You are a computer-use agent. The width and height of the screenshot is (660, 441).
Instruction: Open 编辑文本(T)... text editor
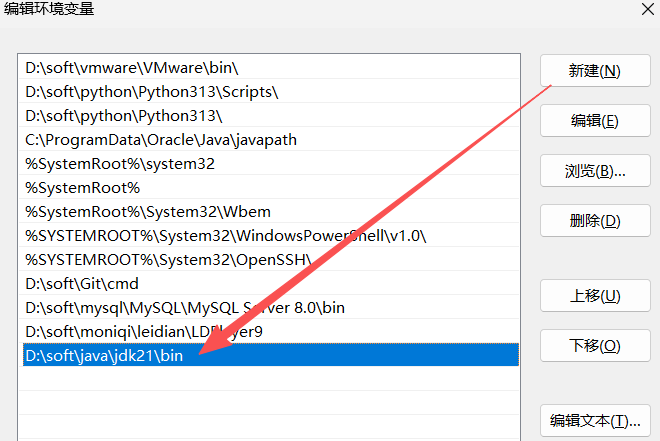(x=595, y=420)
